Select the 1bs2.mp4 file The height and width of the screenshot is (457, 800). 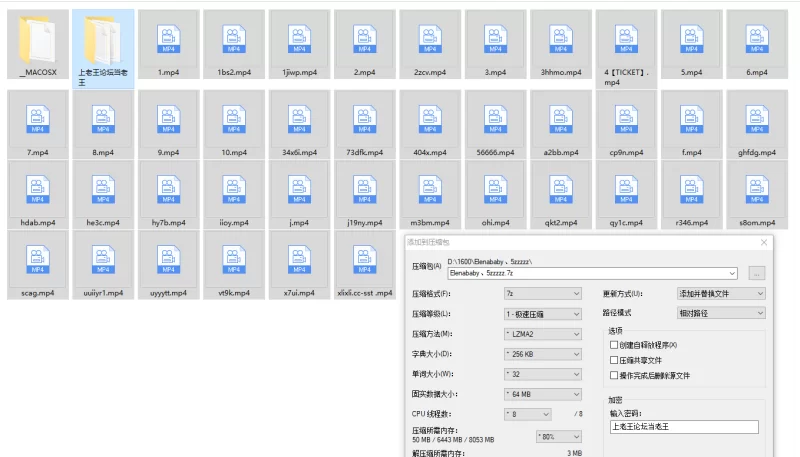click(x=234, y=44)
